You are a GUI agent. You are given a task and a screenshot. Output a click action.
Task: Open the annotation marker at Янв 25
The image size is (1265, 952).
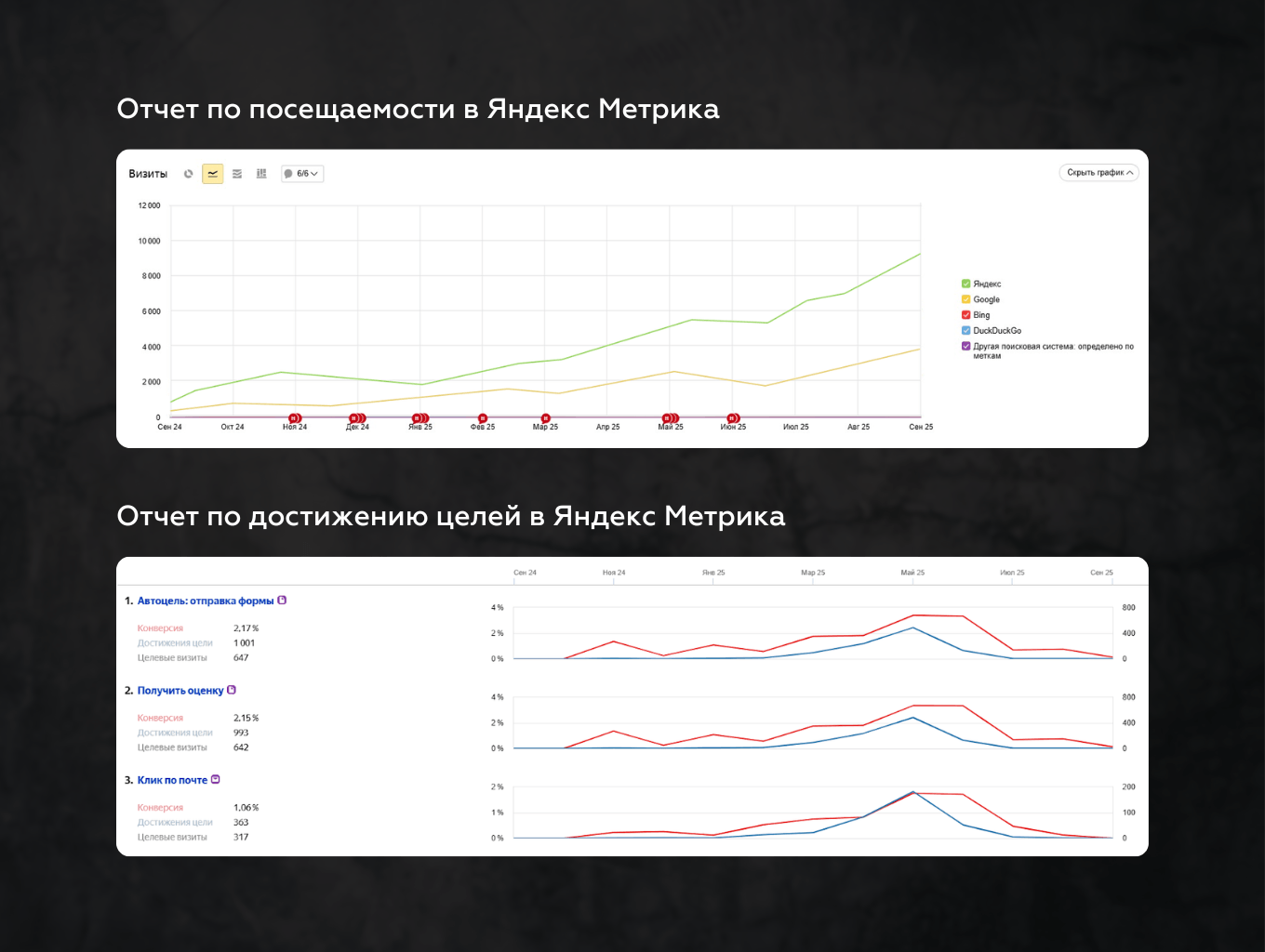(419, 418)
